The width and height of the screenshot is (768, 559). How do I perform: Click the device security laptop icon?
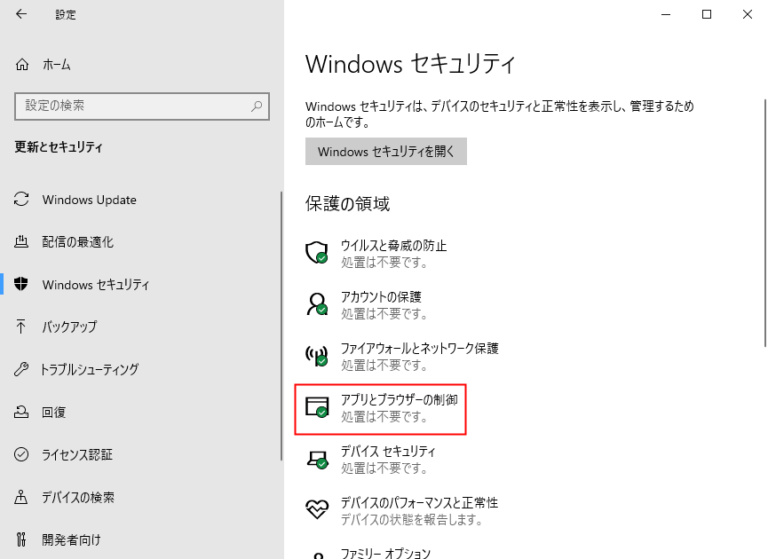tap(317, 459)
